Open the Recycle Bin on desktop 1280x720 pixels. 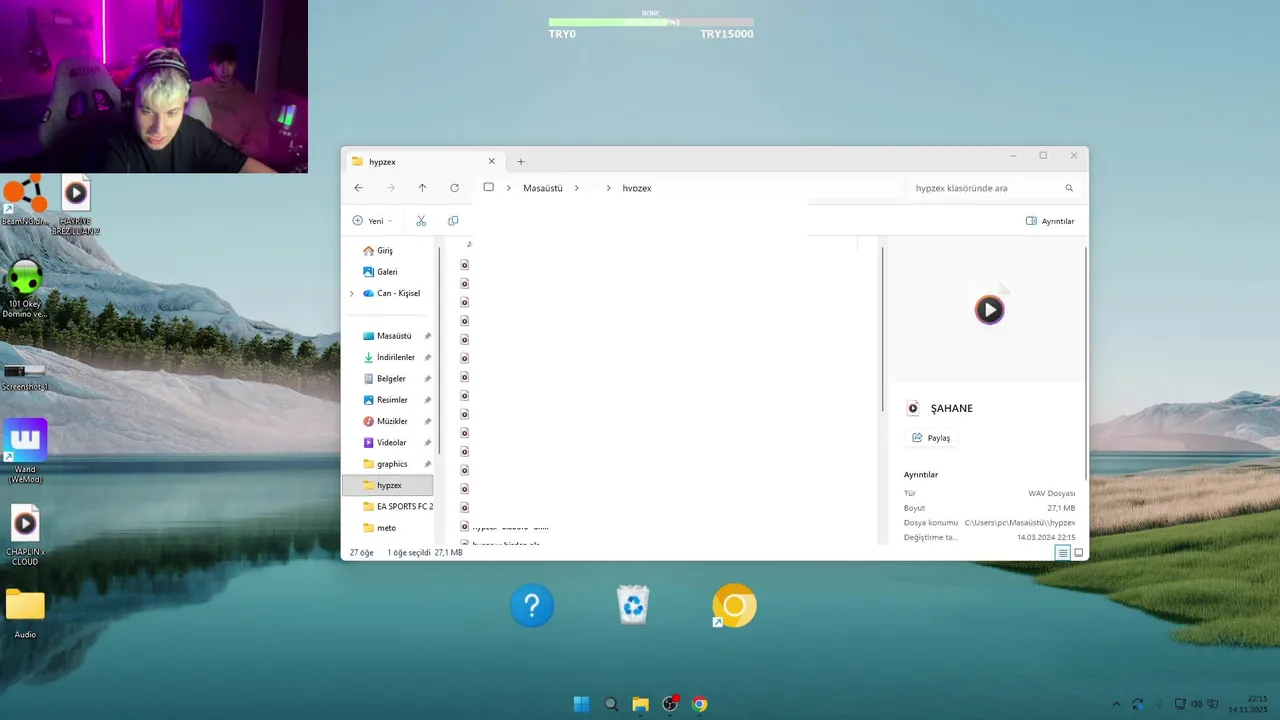tap(633, 605)
